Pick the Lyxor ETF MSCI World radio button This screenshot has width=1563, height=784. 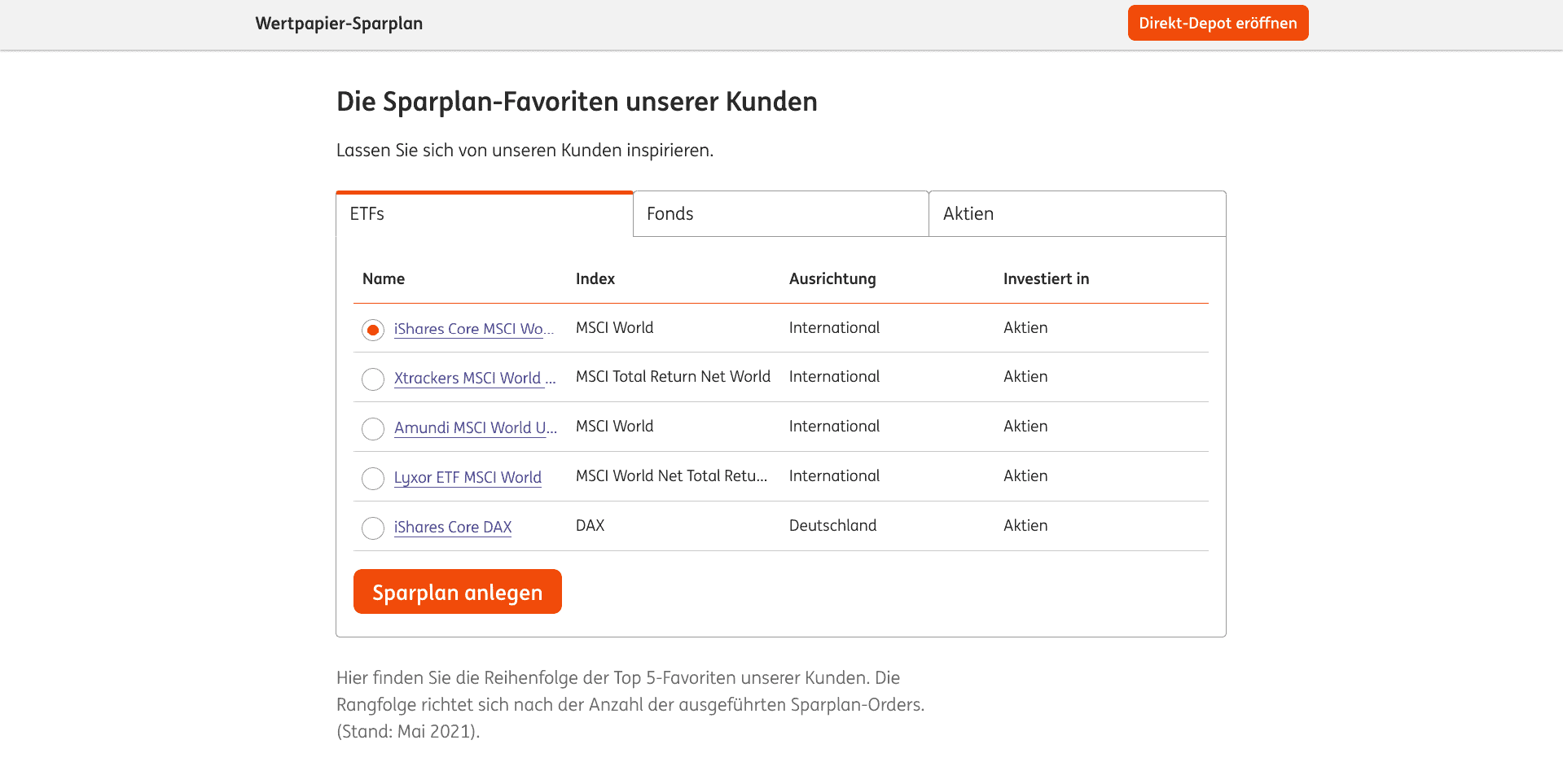pyautogui.click(x=373, y=479)
